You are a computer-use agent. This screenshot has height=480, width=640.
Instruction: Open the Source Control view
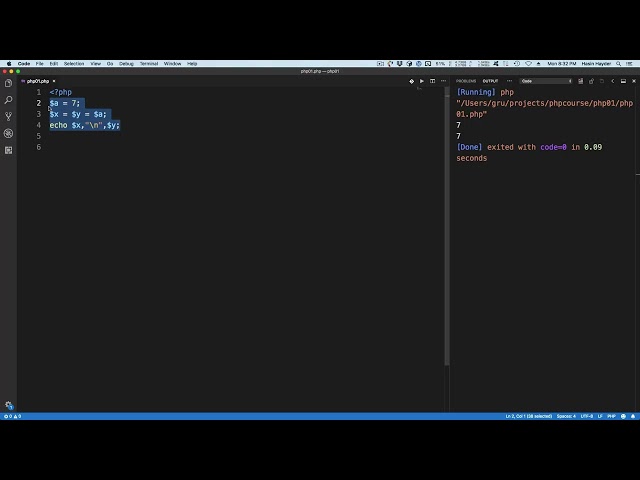(8, 117)
